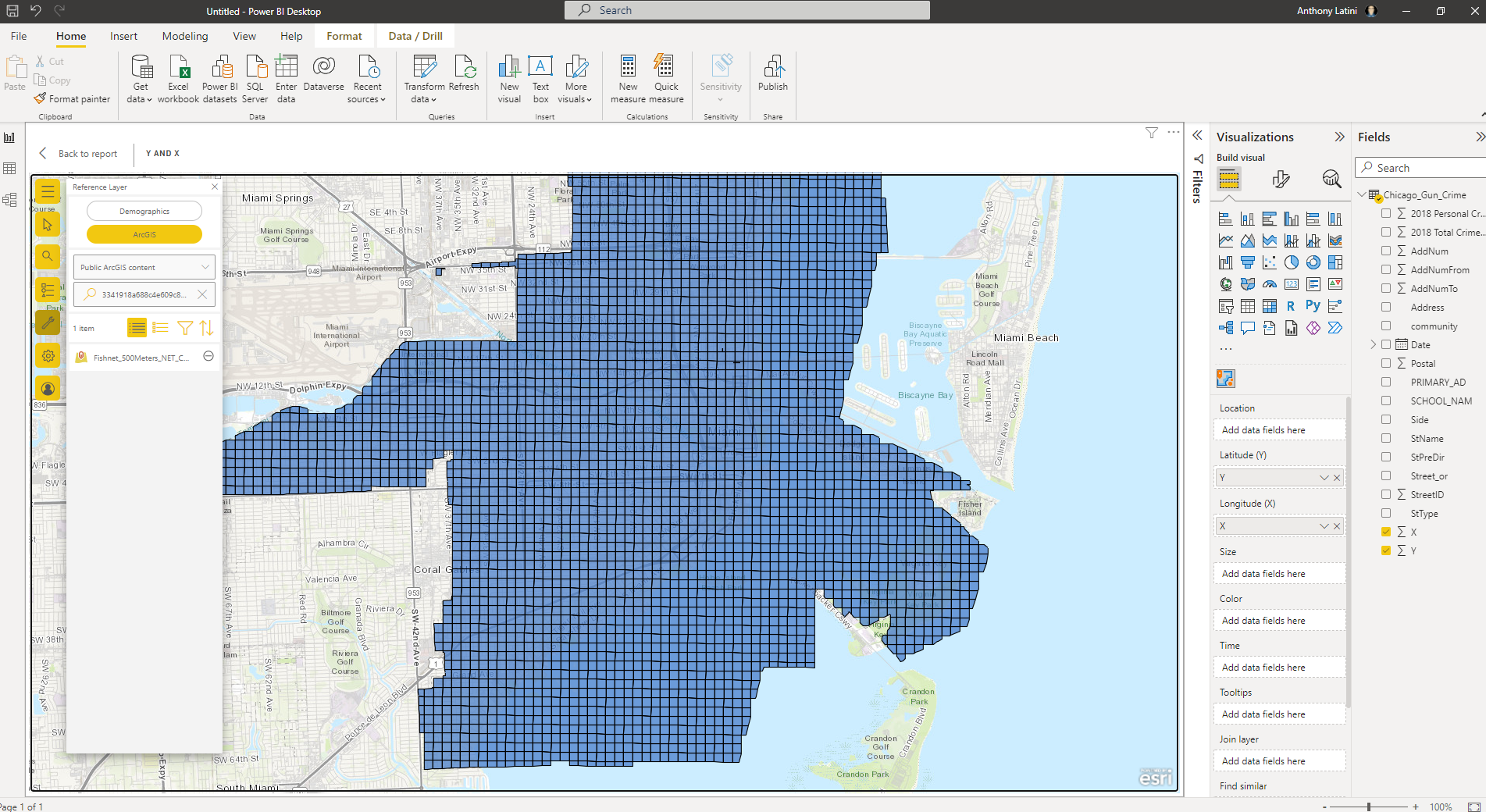Image resolution: width=1486 pixels, height=812 pixels.
Task: Expand the Date field hierarchy
Action: pyautogui.click(x=1374, y=344)
